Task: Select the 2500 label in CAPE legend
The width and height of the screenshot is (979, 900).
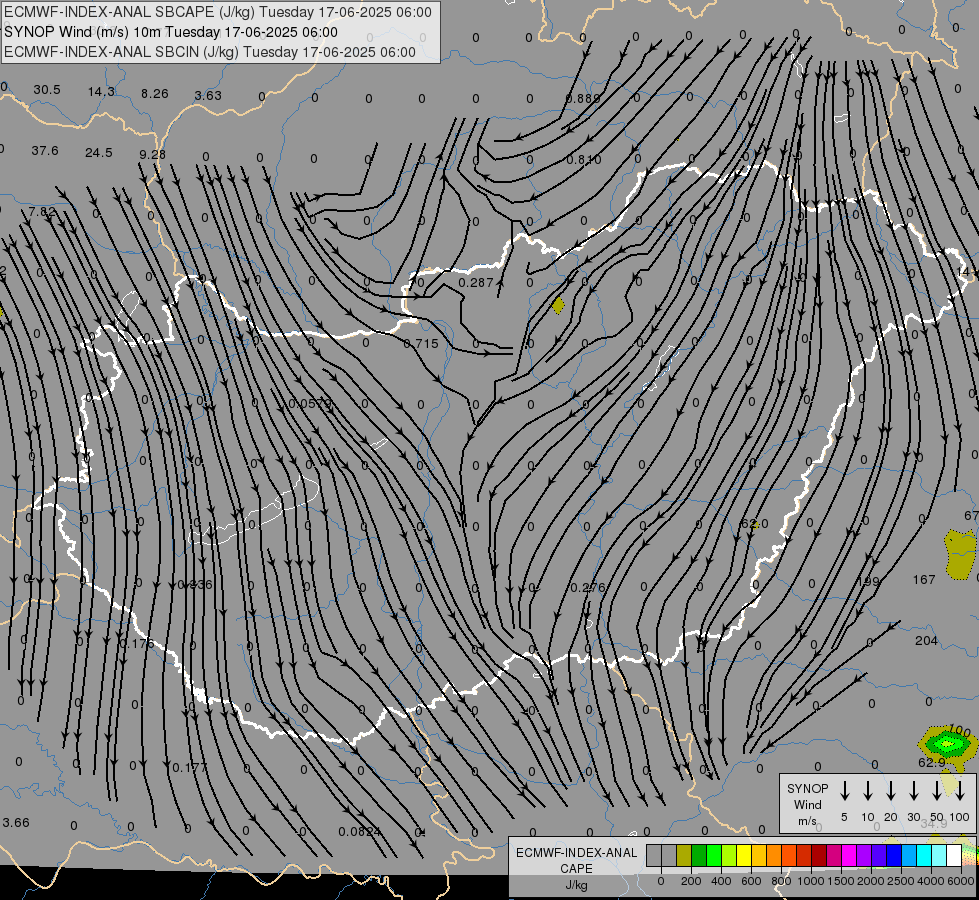Action: point(901,881)
